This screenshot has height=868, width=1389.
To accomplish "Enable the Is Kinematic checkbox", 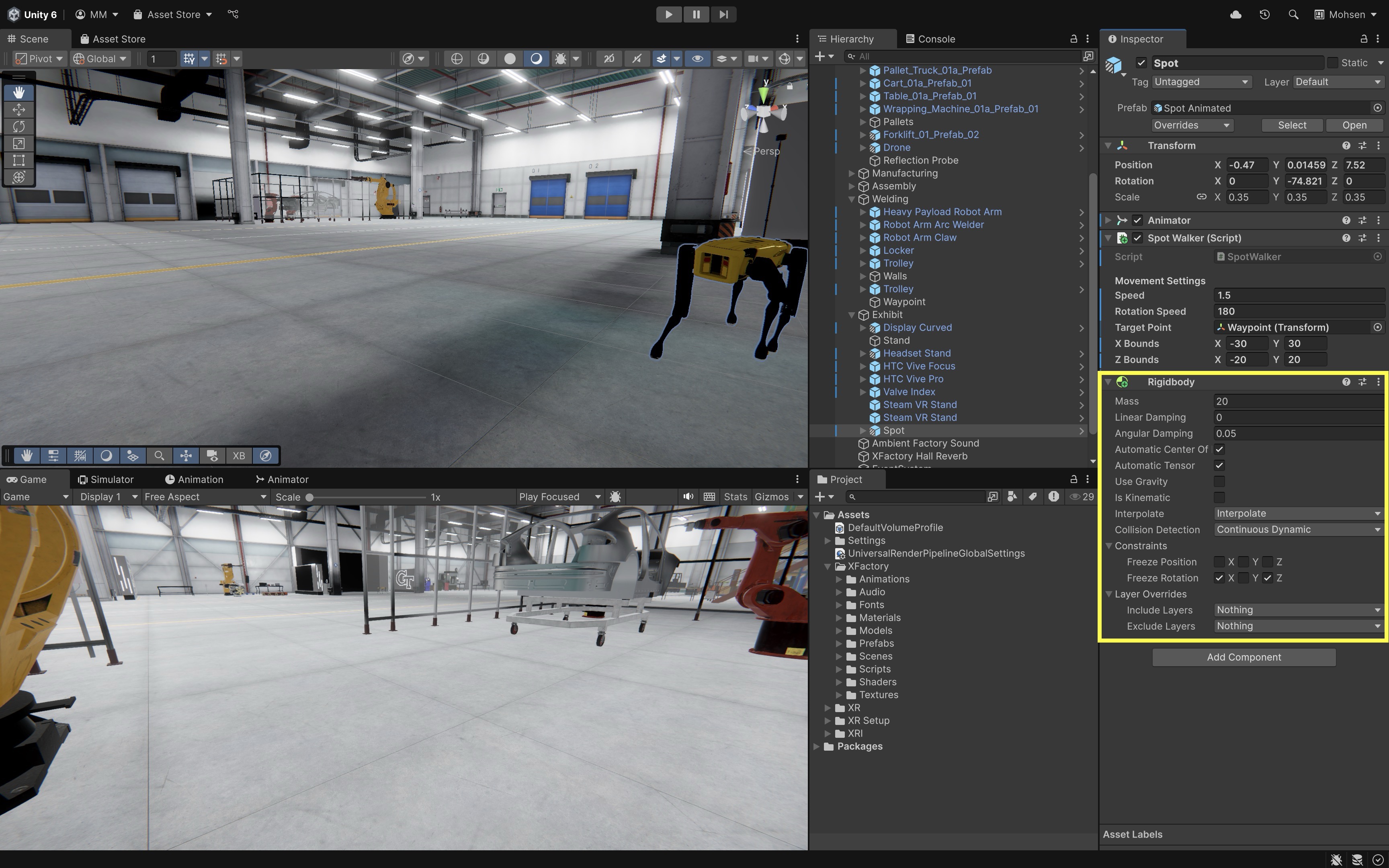I will [x=1219, y=497].
